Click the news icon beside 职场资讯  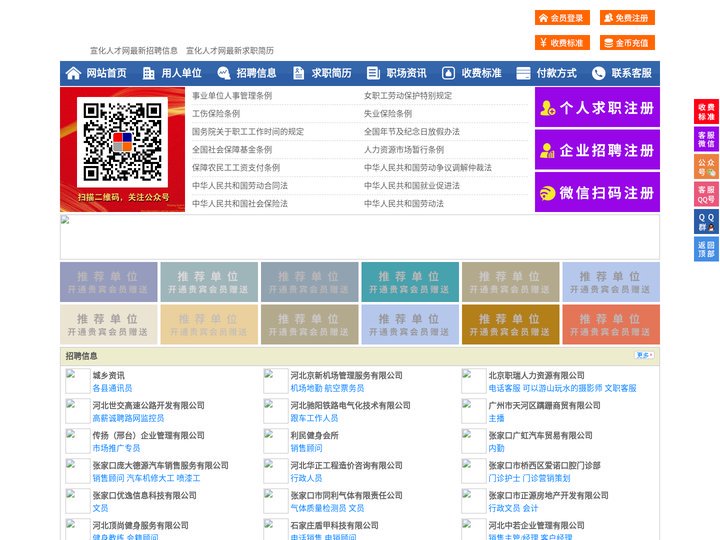373,73
